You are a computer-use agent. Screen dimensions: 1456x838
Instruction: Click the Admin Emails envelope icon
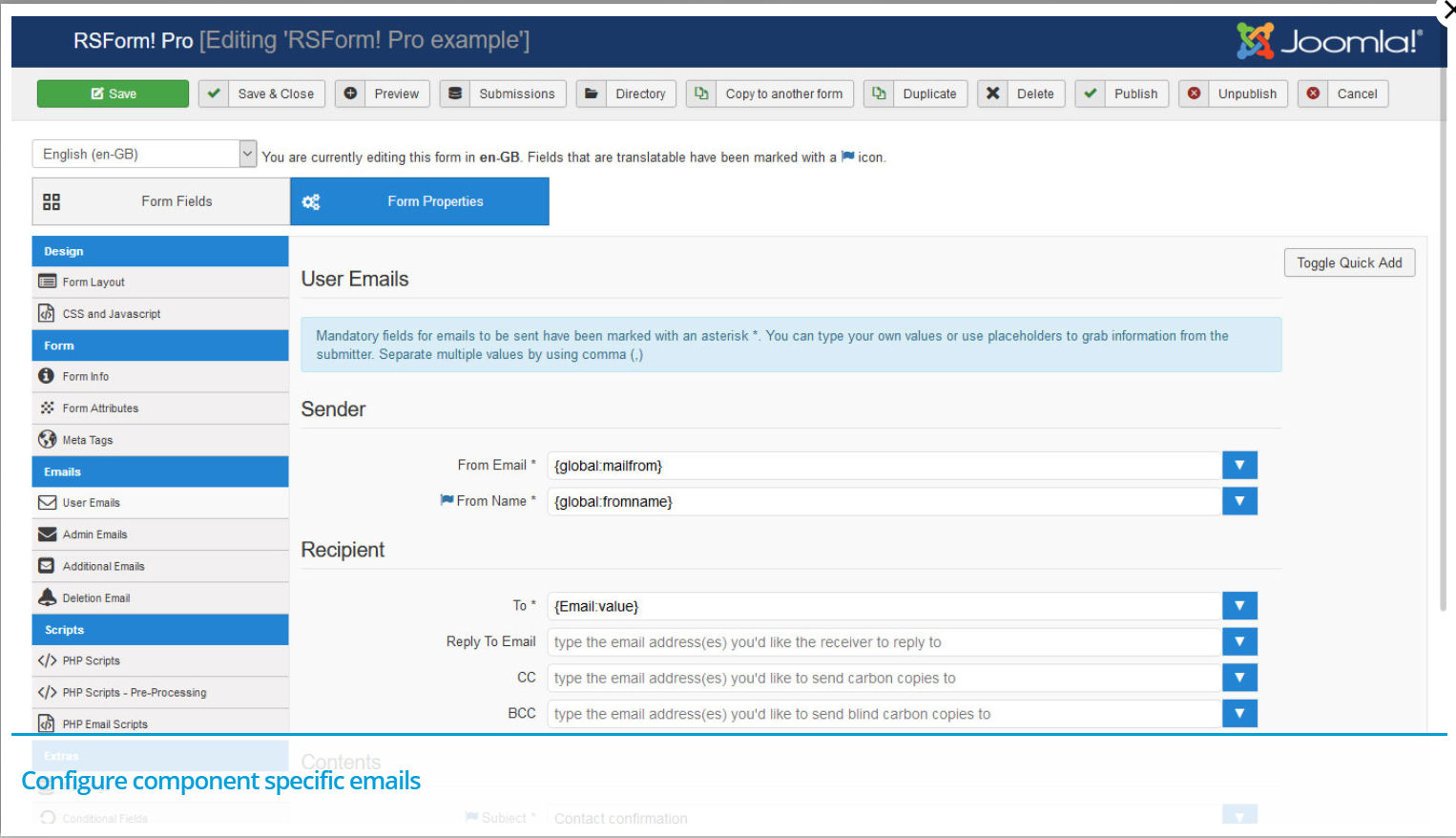(x=47, y=534)
